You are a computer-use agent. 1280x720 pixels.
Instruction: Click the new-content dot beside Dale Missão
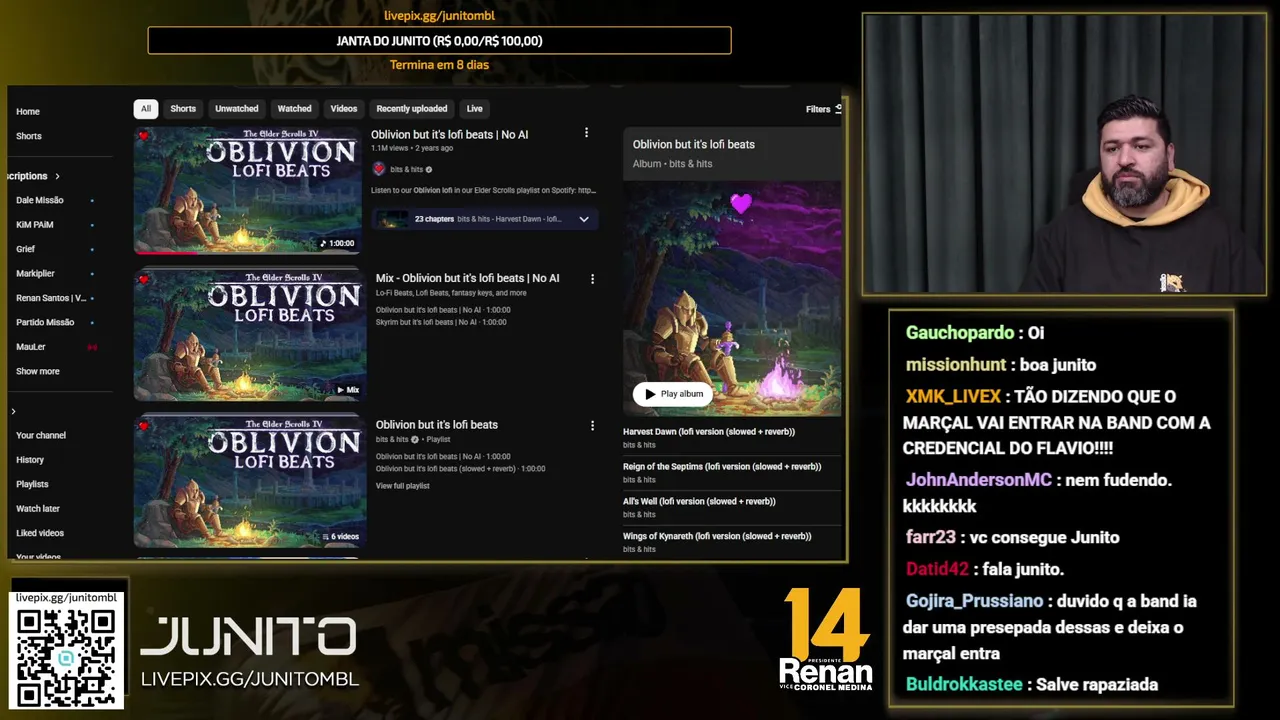92,200
